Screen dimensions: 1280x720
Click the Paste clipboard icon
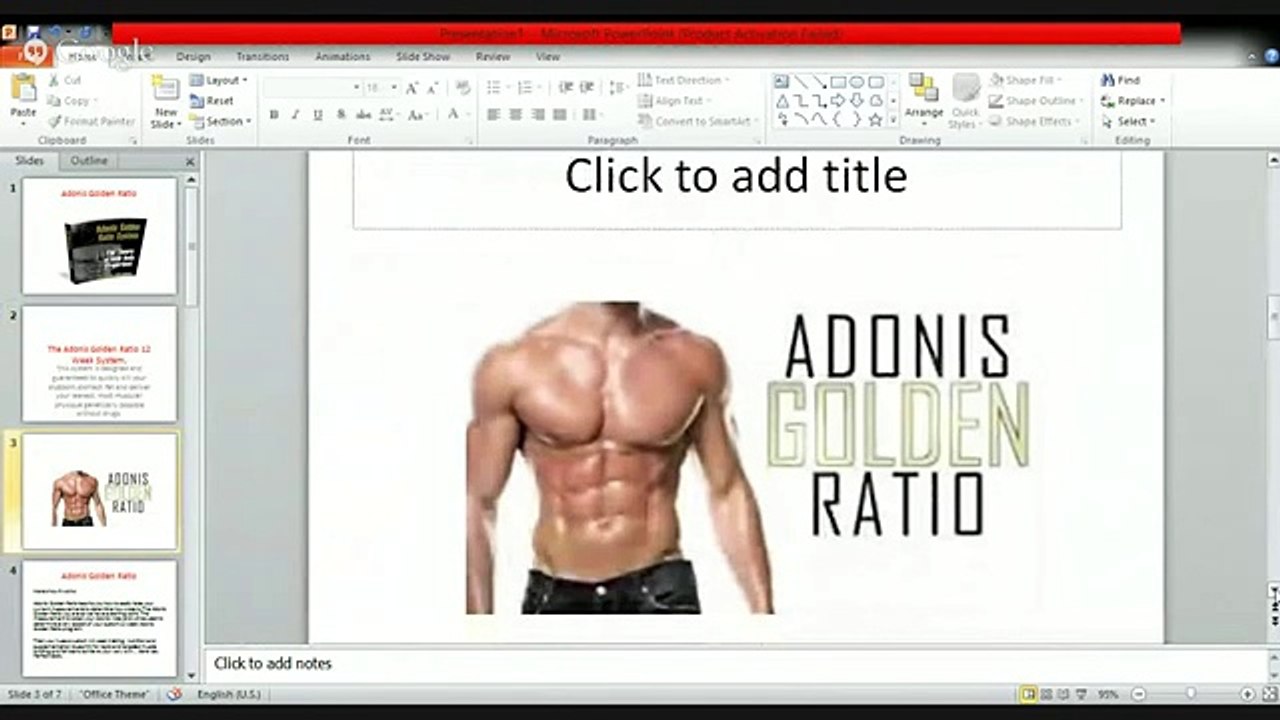[x=23, y=88]
